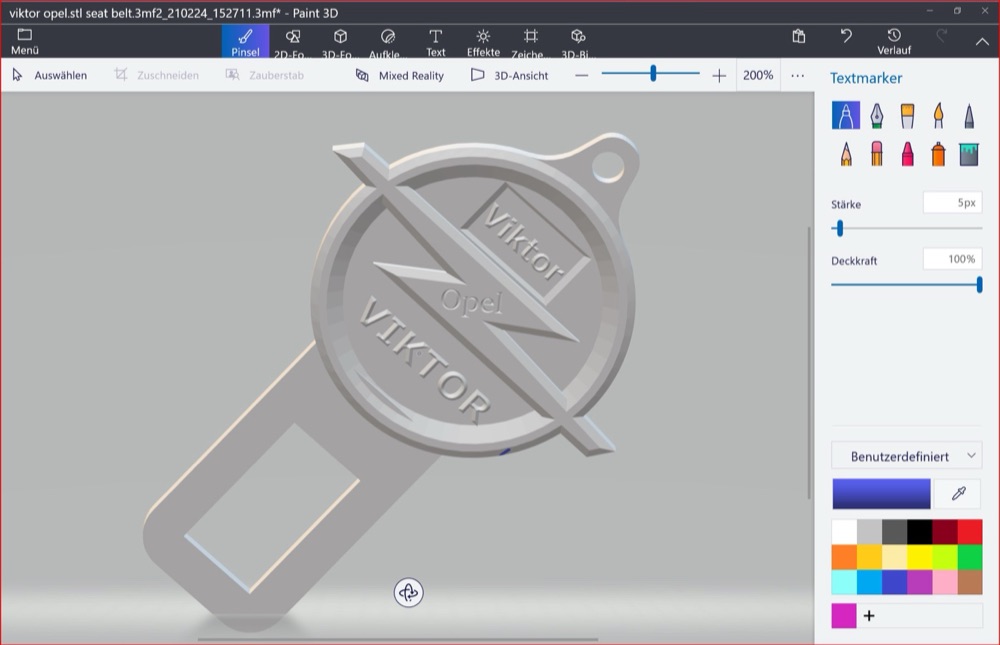Viewport: 1000px width, 645px height.
Task: Open the Effekte tab
Action: [483, 42]
